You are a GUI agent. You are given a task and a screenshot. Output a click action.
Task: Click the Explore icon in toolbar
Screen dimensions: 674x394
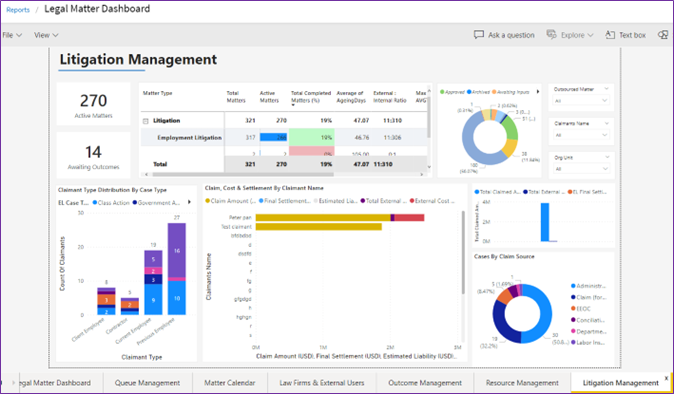pyautogui.click(x=551, y=35)
